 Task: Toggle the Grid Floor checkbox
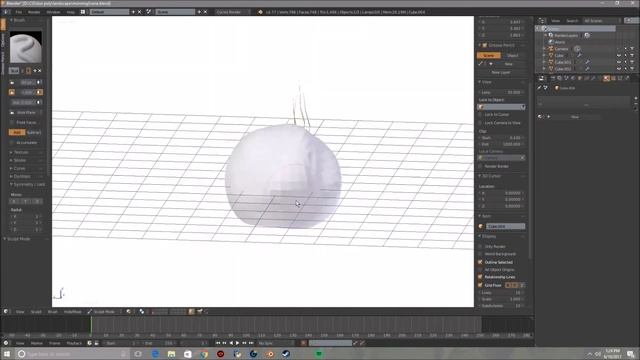pyautogui.click(x=480, y=285)
